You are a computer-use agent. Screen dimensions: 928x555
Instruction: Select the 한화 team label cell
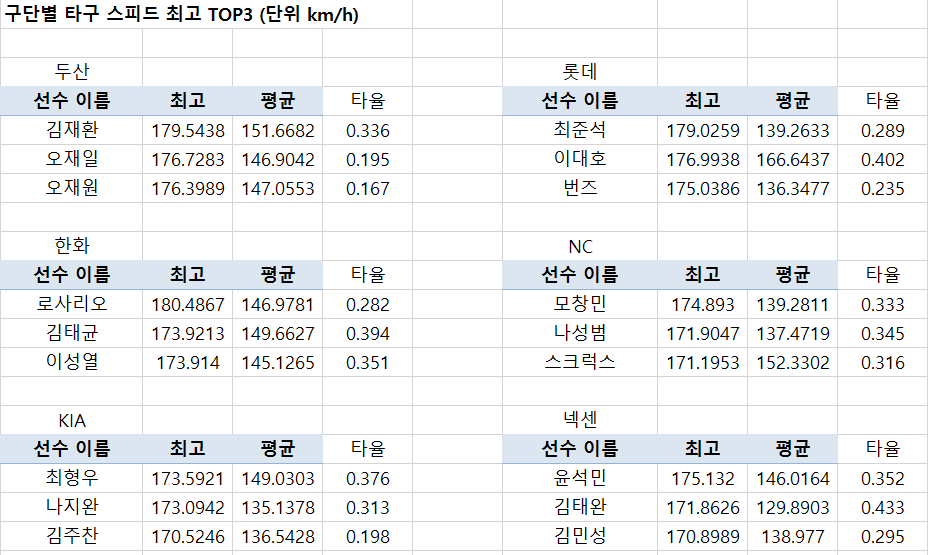72,246
